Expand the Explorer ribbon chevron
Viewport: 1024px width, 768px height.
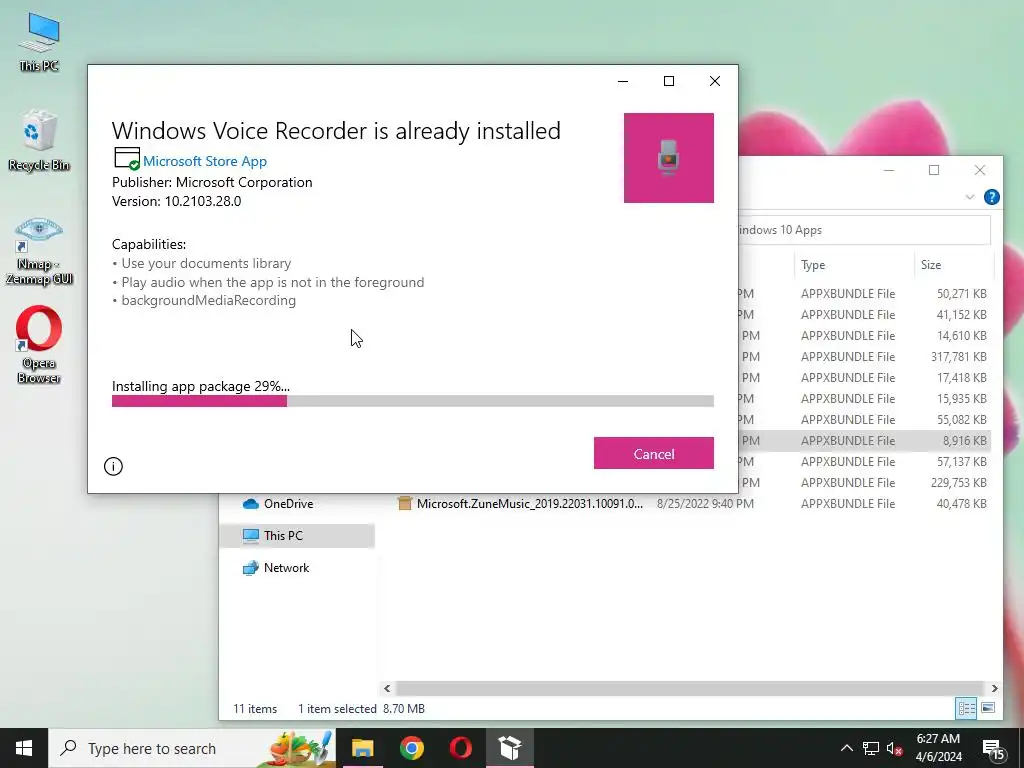pyautogui.click(x=970, y=197)
